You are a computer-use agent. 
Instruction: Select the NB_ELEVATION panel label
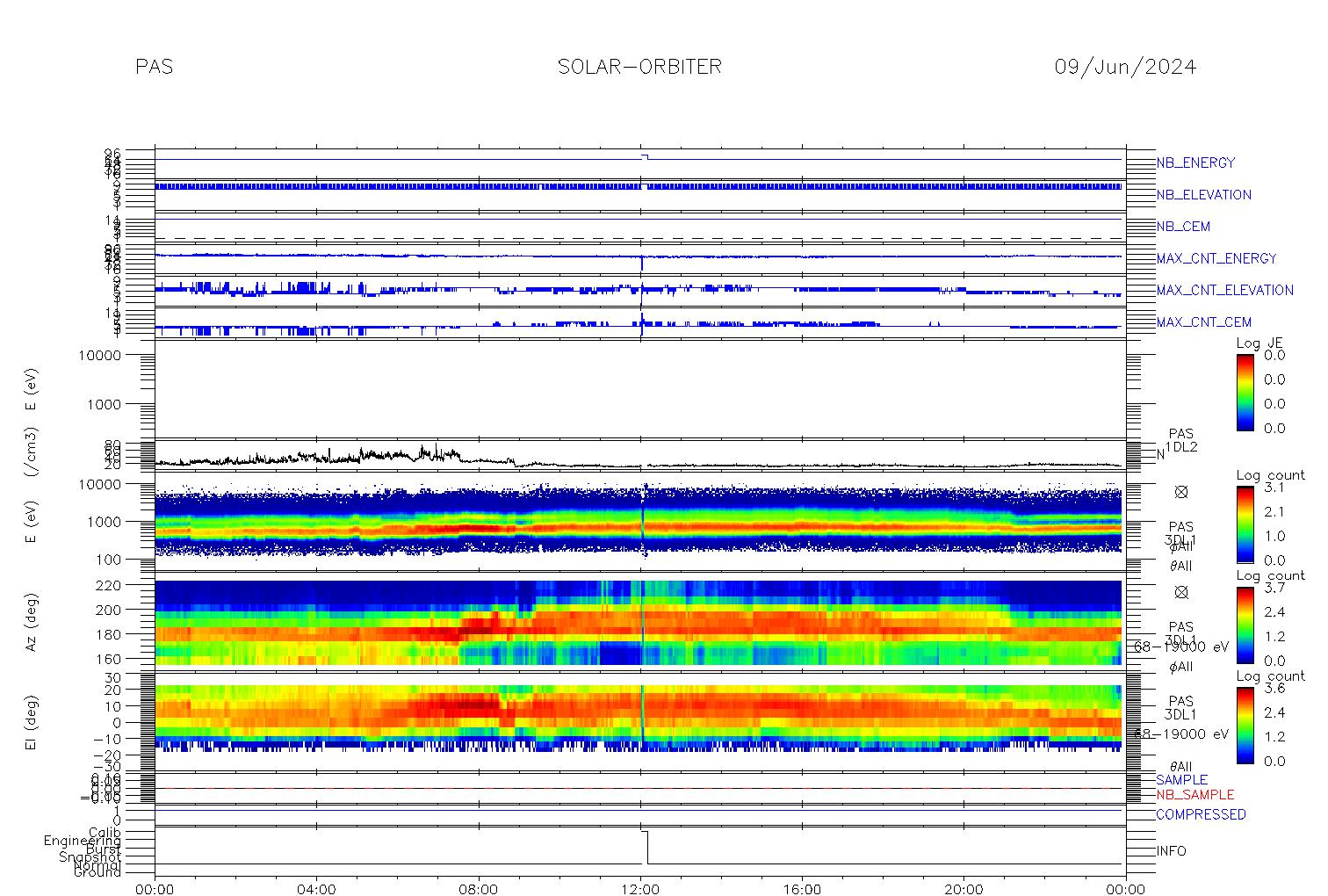[1203, 195]
